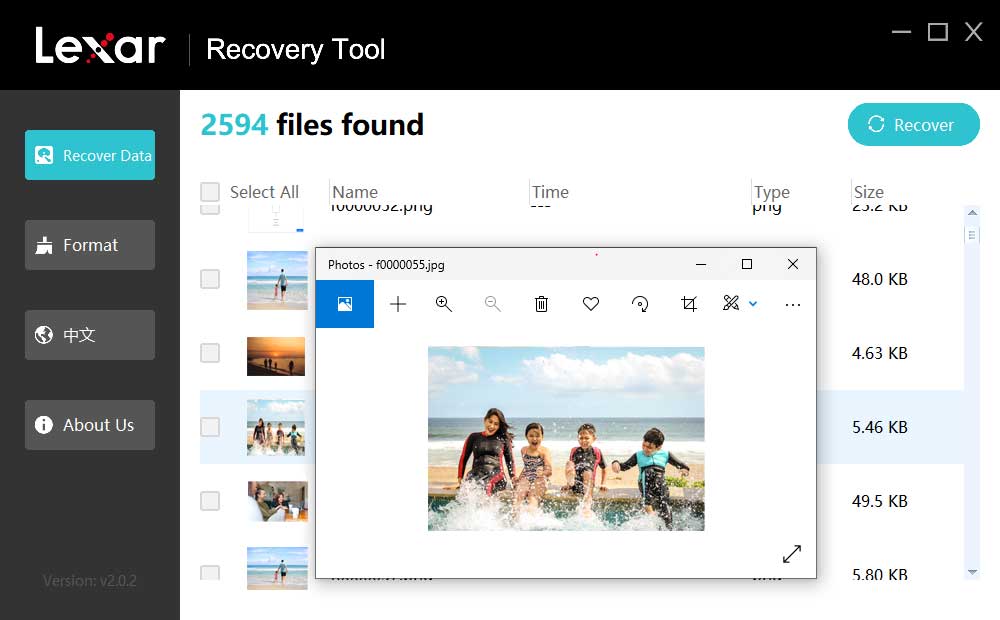Minimize the Lexar Recovery Tool window

[901, 31]
